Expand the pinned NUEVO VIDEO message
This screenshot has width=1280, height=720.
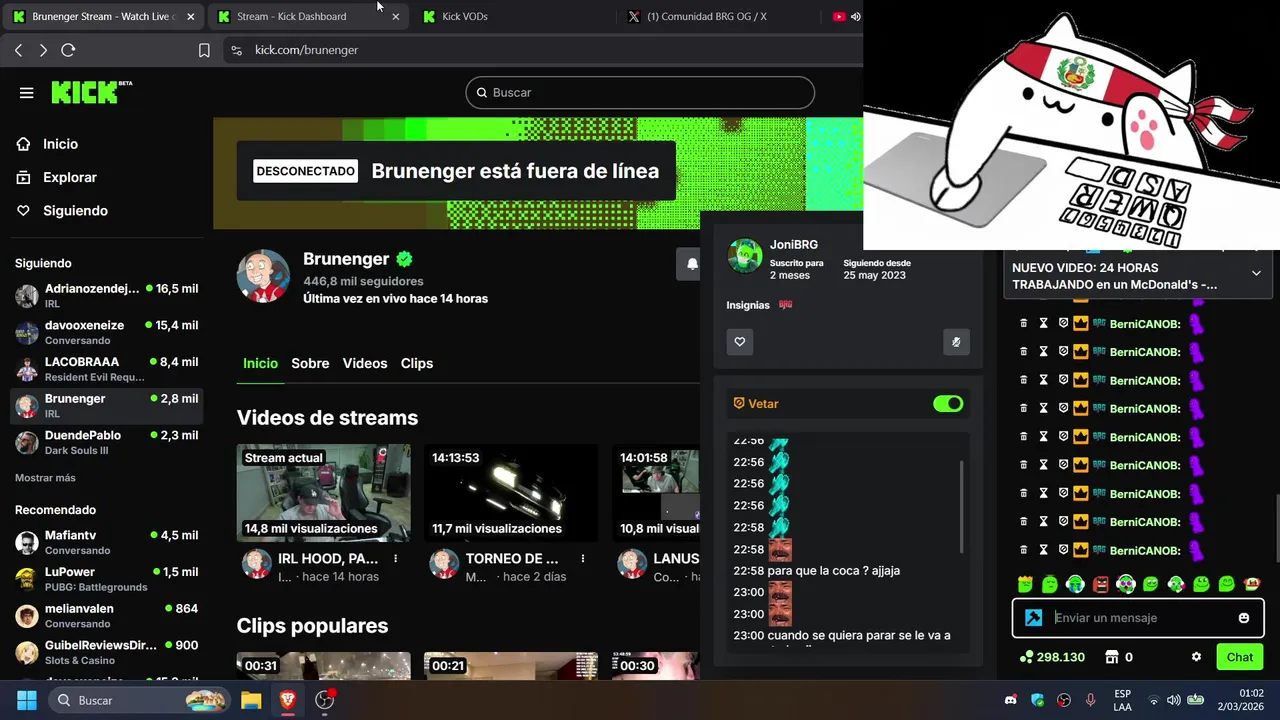1256,273
